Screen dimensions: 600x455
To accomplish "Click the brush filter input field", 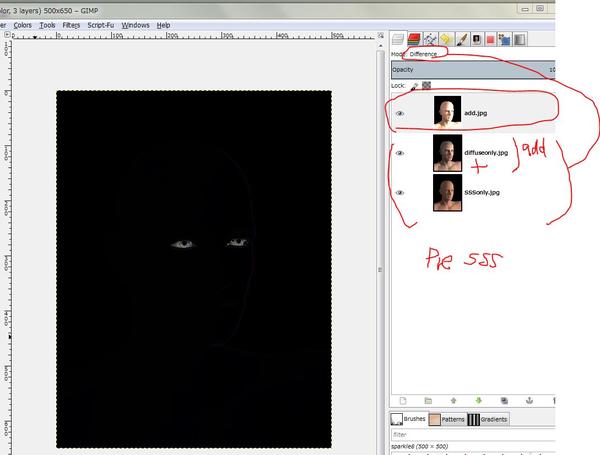I will (x=473, y=435).
